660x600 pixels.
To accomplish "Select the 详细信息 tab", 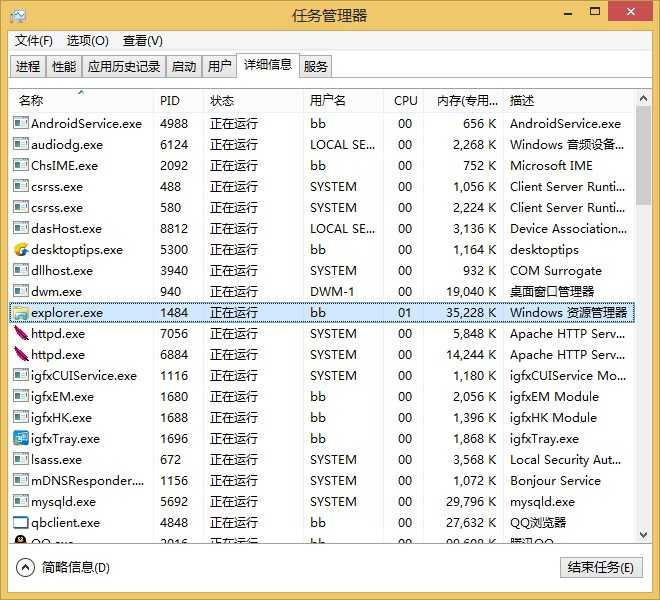I will pyautogui.click(x=268, y=65).
